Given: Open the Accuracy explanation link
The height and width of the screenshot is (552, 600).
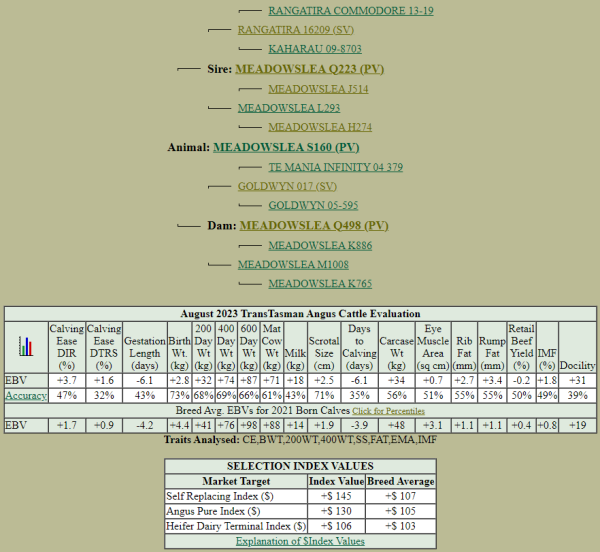Looking at the screenshot, I should pyautogui.click(x=26, y=396).
